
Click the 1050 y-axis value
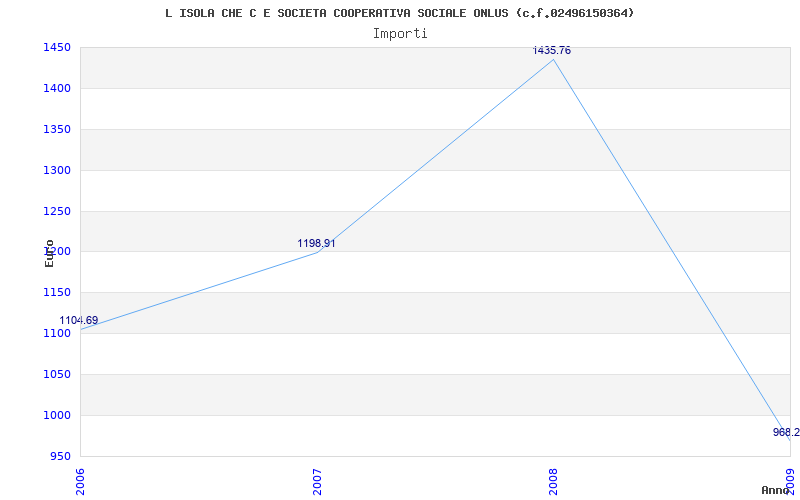point(56,374)
